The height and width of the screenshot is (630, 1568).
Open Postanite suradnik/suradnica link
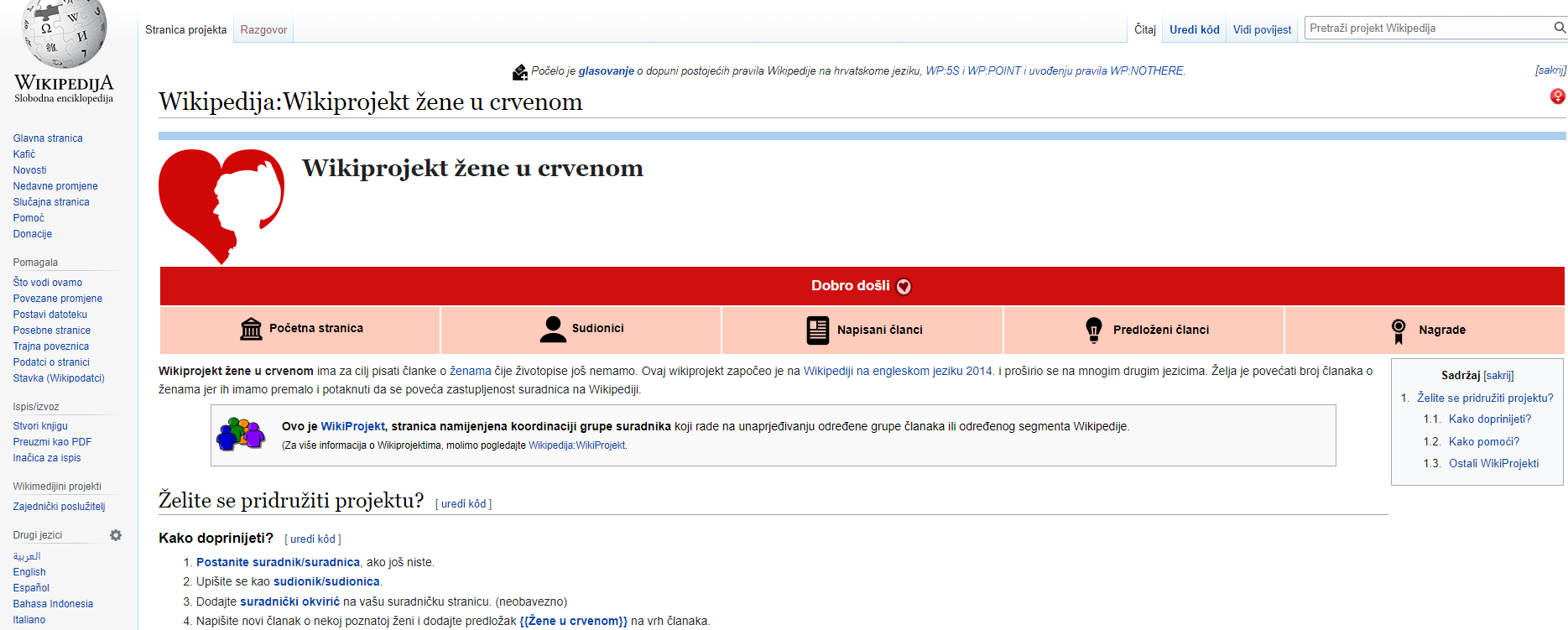click(x=278, y=562)
